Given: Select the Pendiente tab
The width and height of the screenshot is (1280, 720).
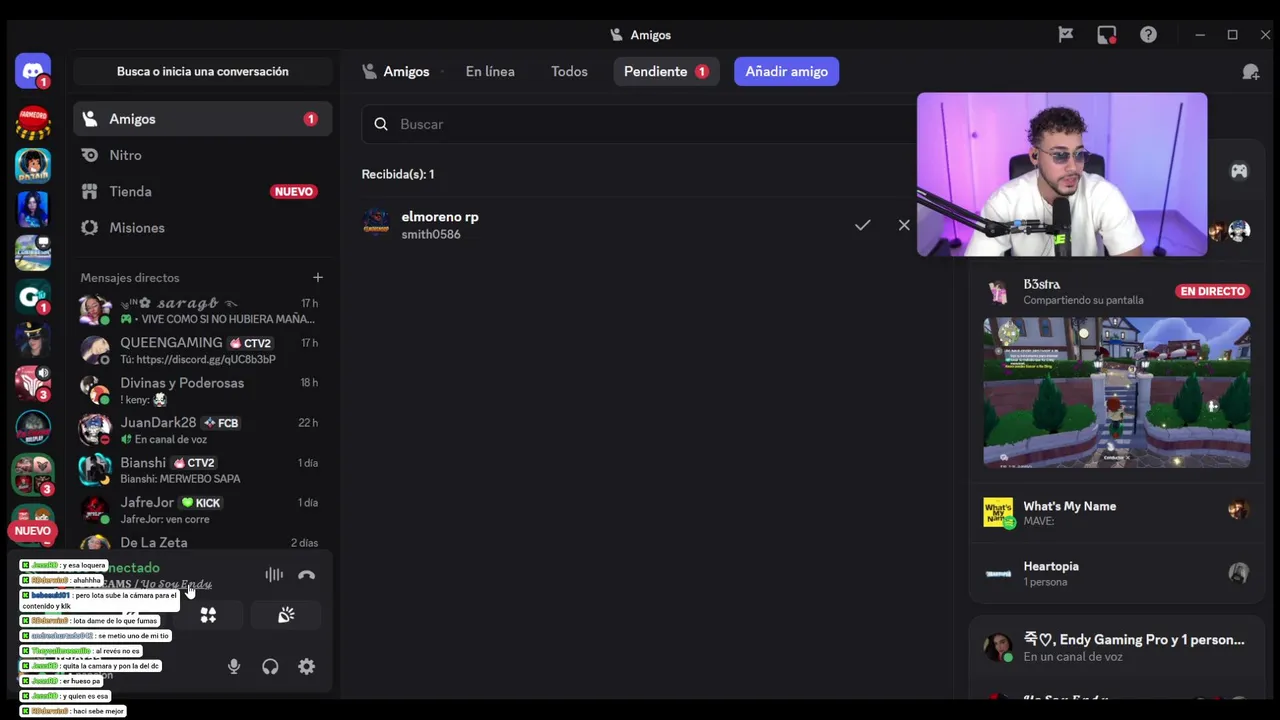Looking at the screenshot, I should [666, 72].
